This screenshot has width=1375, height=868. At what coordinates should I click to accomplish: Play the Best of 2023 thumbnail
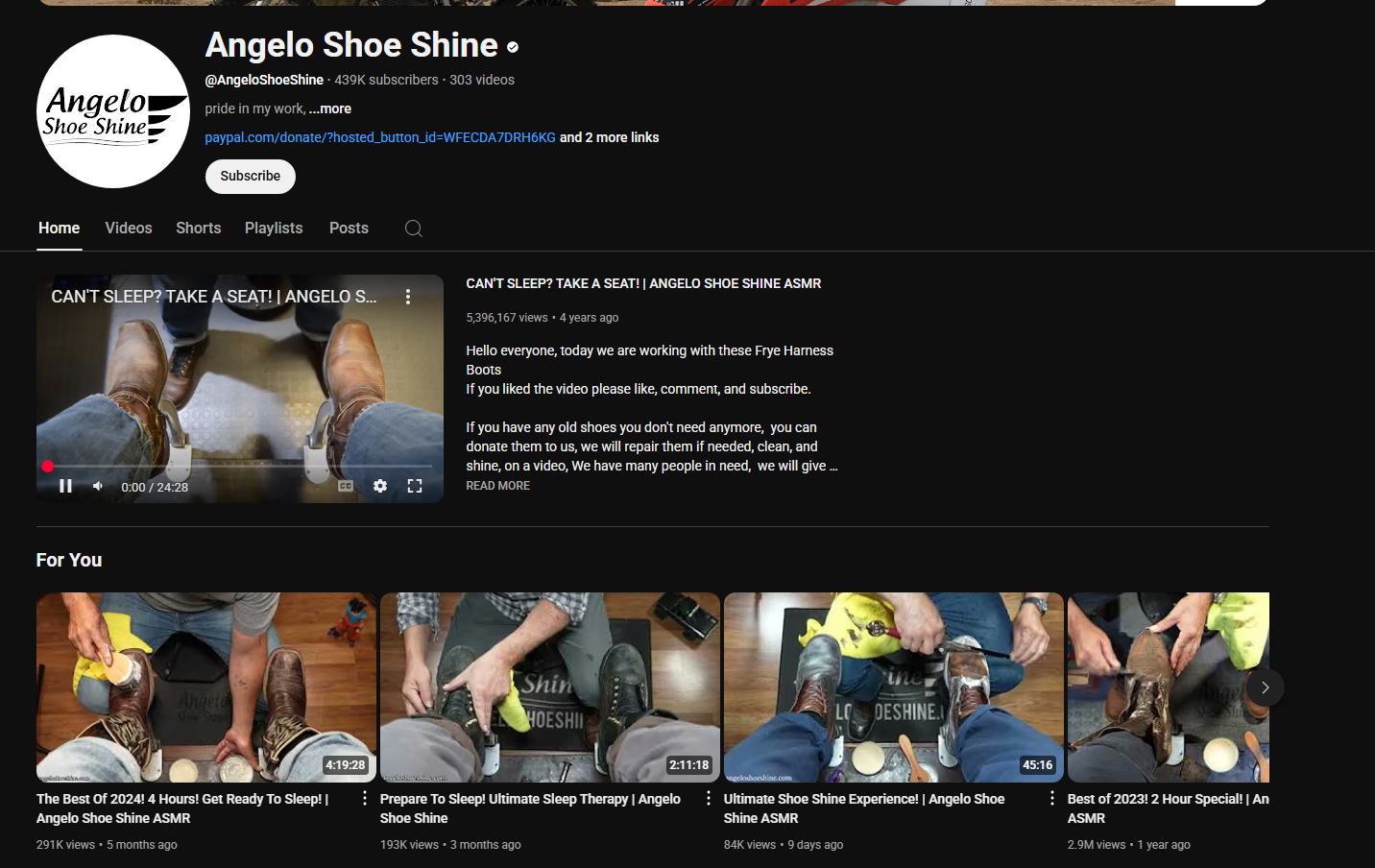(x=1169, y=687)
